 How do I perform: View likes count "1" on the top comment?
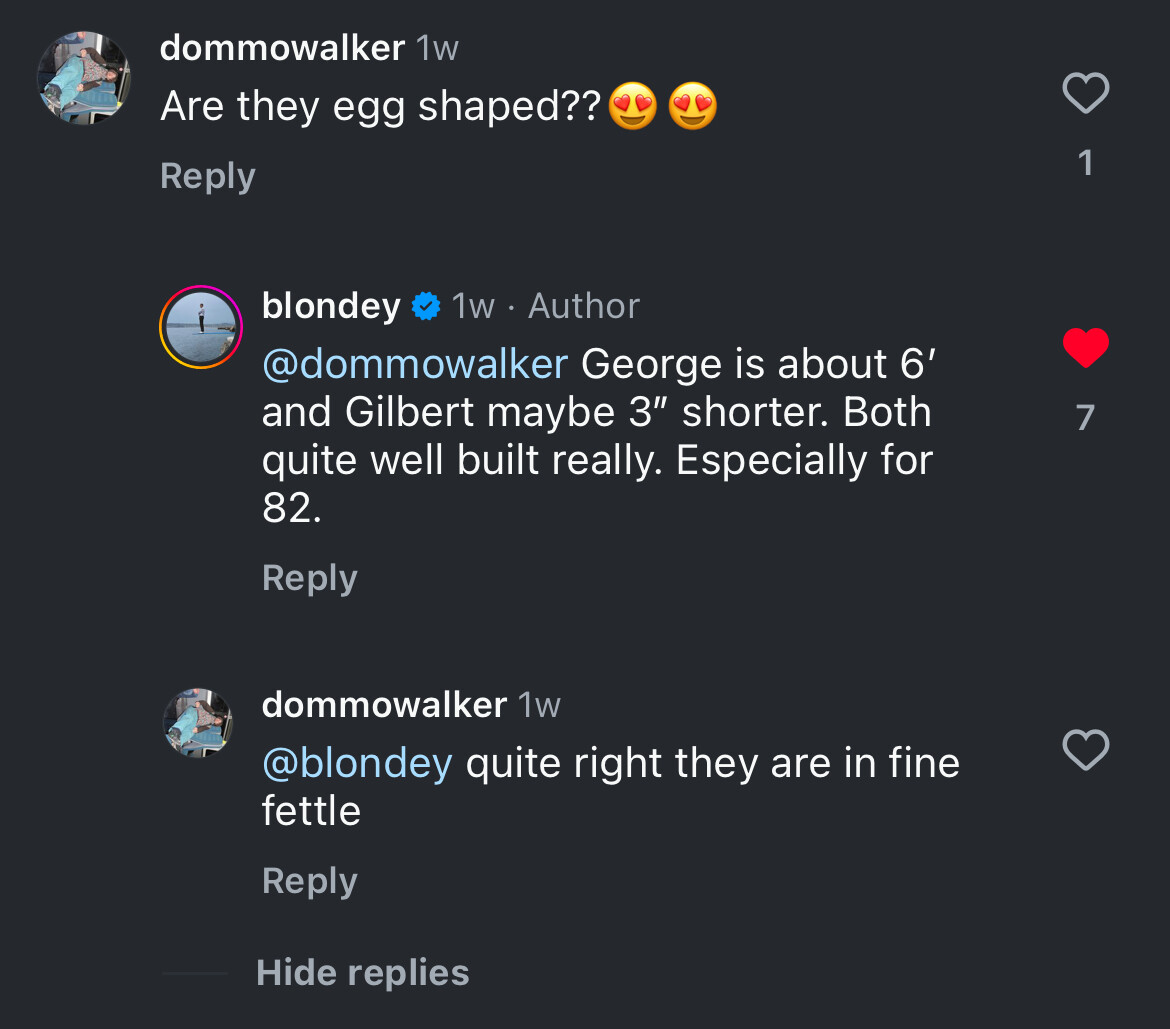click(1086, 163)
